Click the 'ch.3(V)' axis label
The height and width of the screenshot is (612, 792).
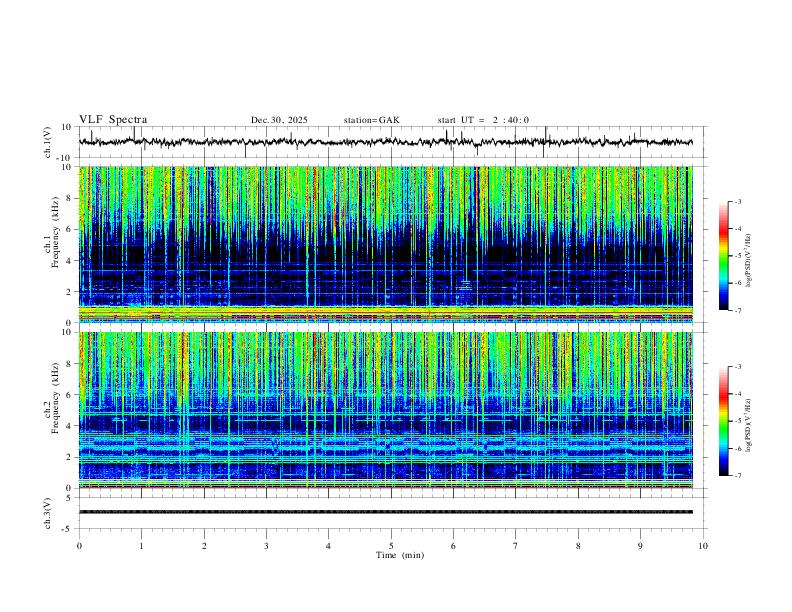[48, 514]
